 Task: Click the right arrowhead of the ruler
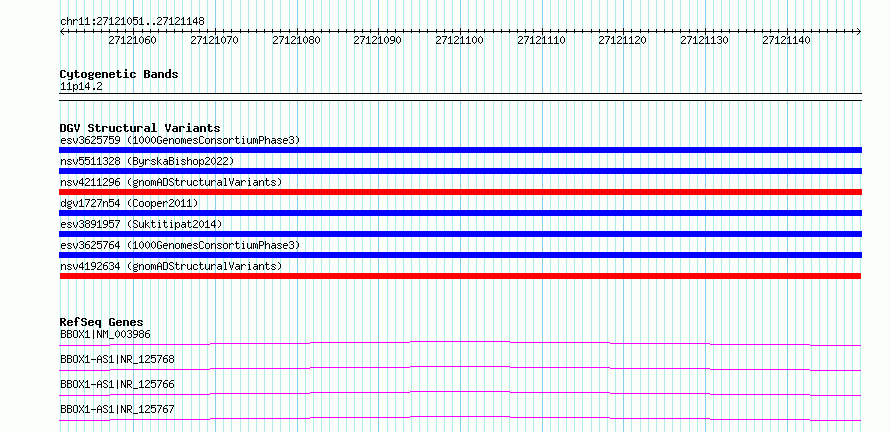coord(859,31)
